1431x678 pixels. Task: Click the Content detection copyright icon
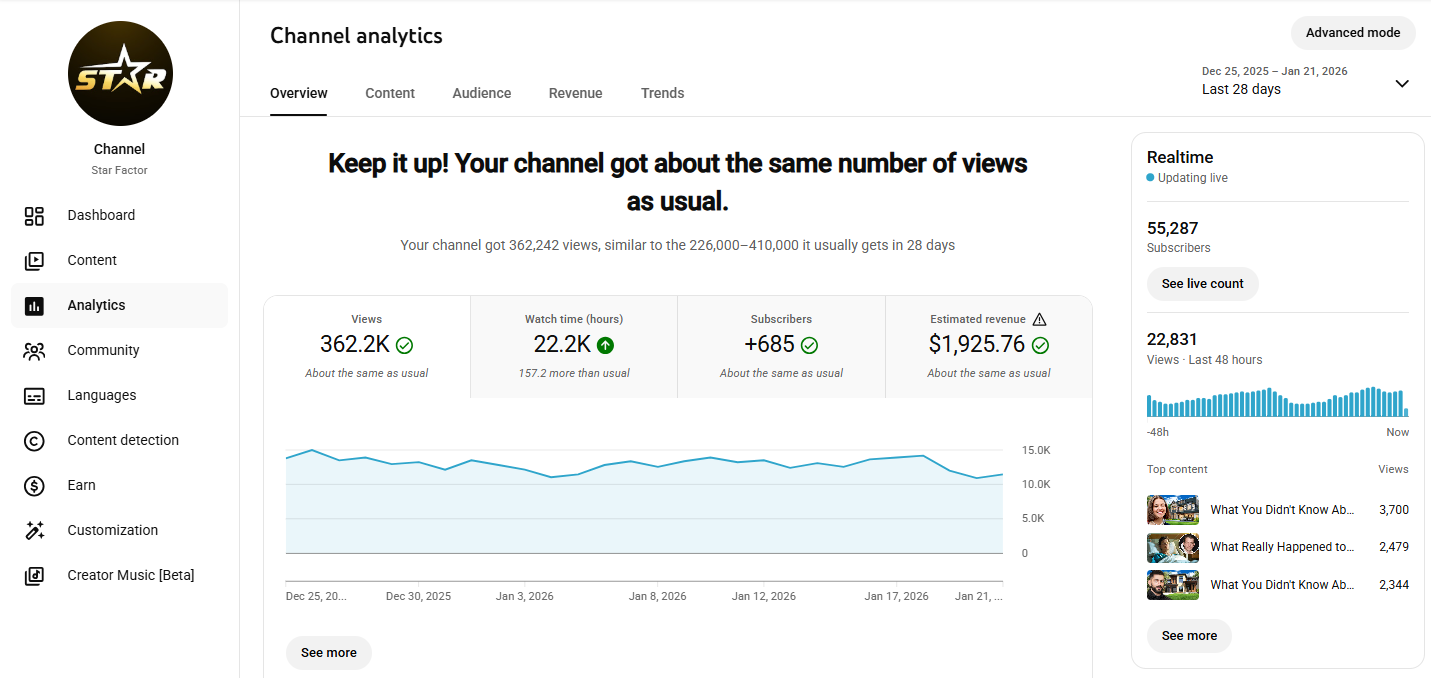coord(34,441)
